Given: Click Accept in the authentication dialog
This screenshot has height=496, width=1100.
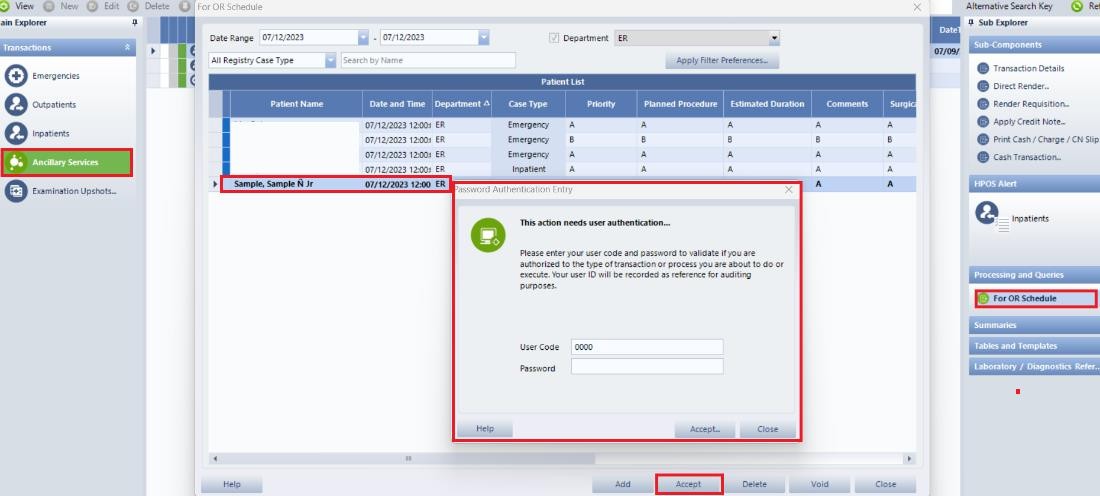Looking at the screenshot, I should [705, 429].
